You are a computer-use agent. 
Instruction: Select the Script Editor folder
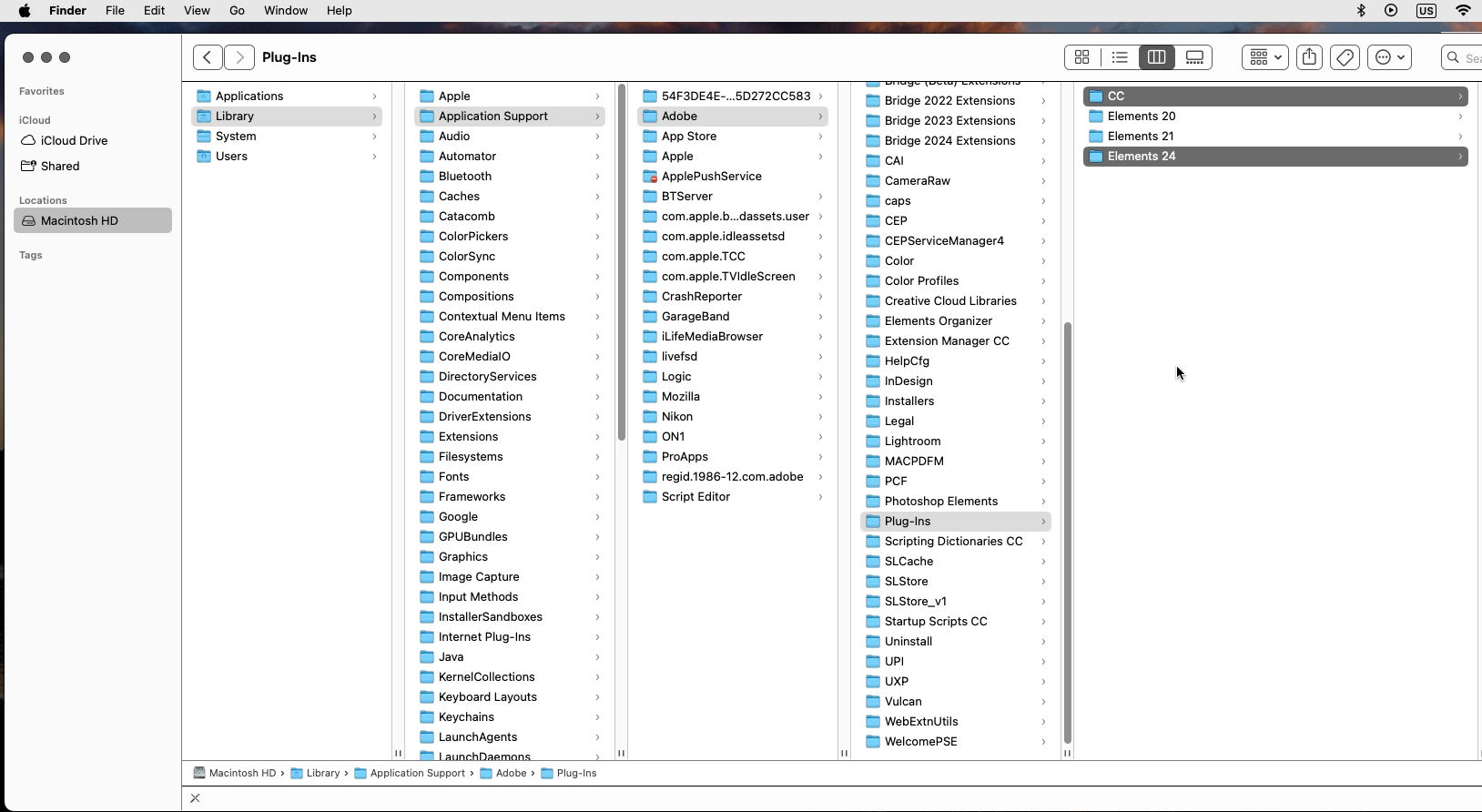point(733,496)
